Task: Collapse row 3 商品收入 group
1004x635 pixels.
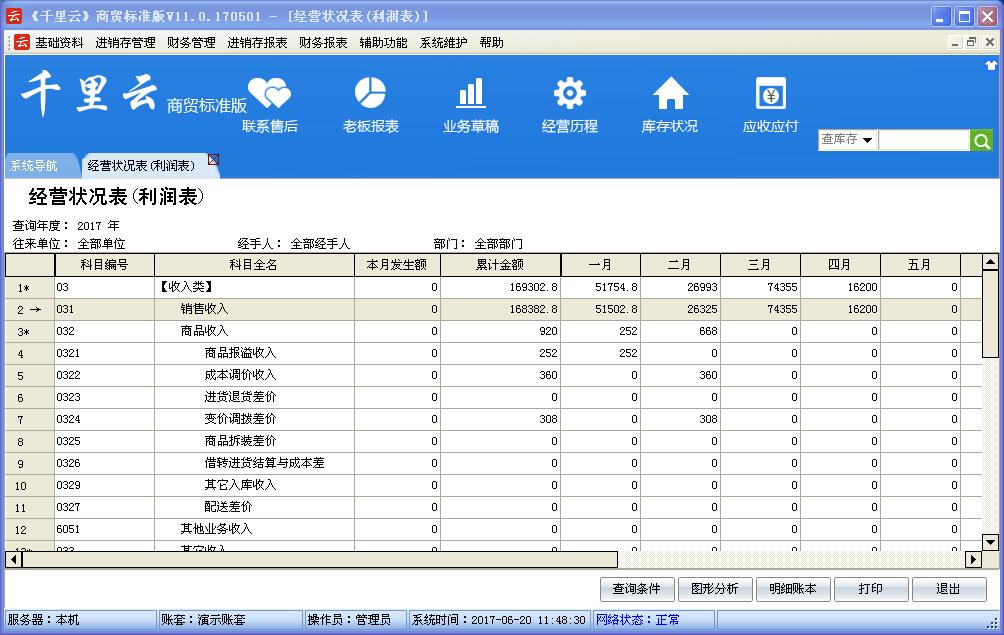Action: click(23, 332)
